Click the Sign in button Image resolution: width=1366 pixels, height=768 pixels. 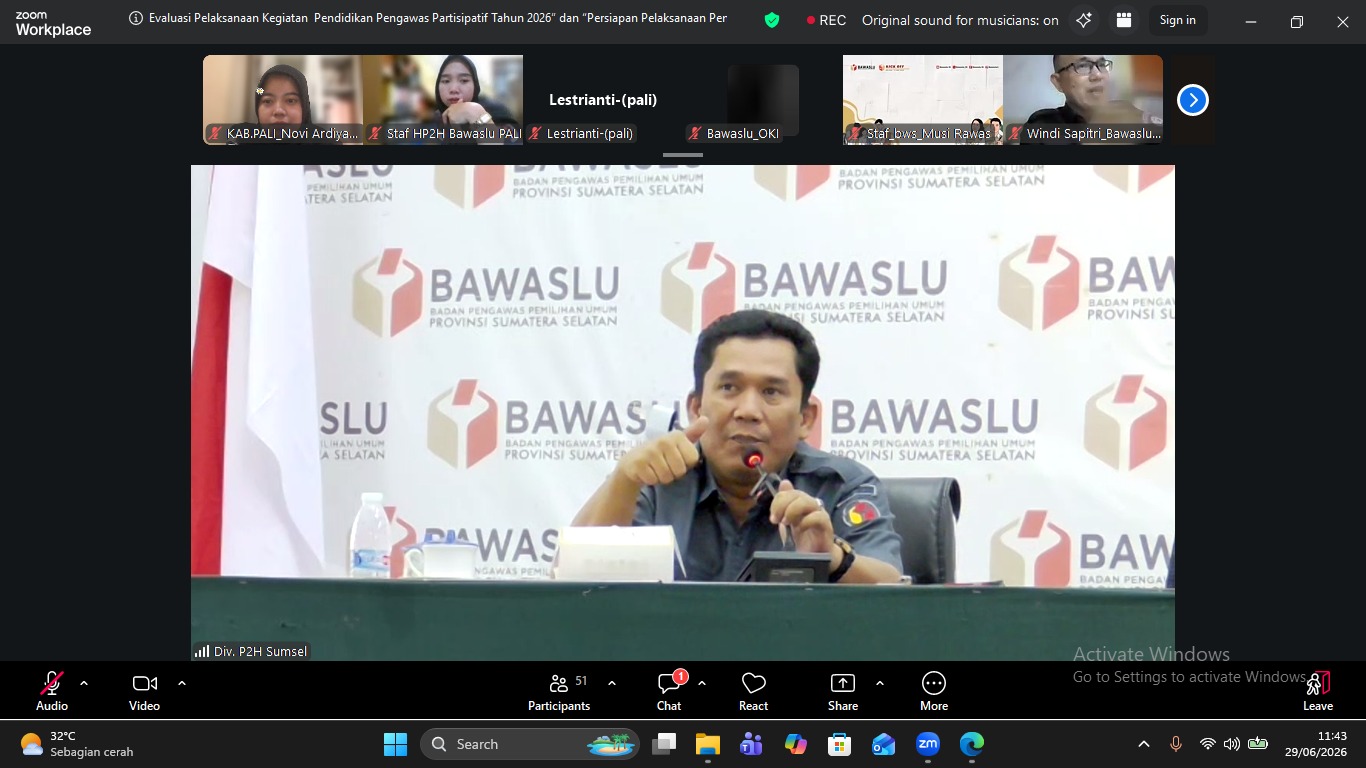point(1178,20)
